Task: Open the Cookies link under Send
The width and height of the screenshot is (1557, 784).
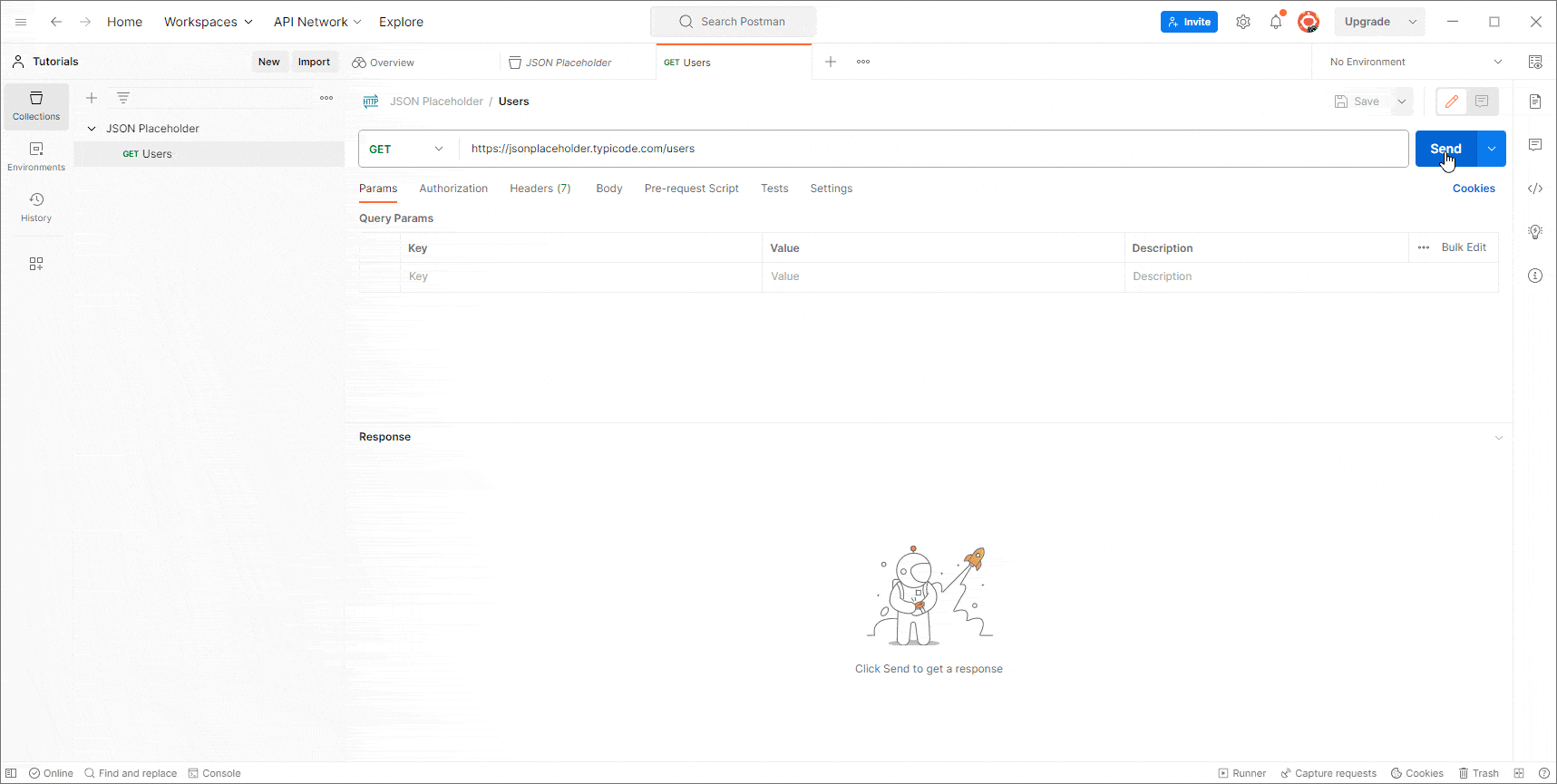Action: coord(1474,189)
